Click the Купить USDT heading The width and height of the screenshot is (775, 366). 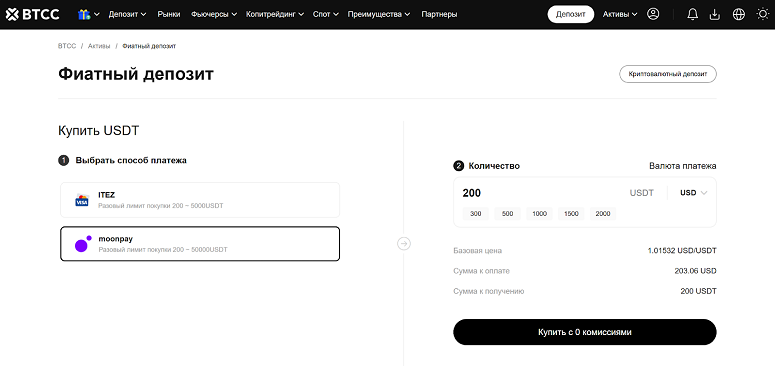[99, 131]
